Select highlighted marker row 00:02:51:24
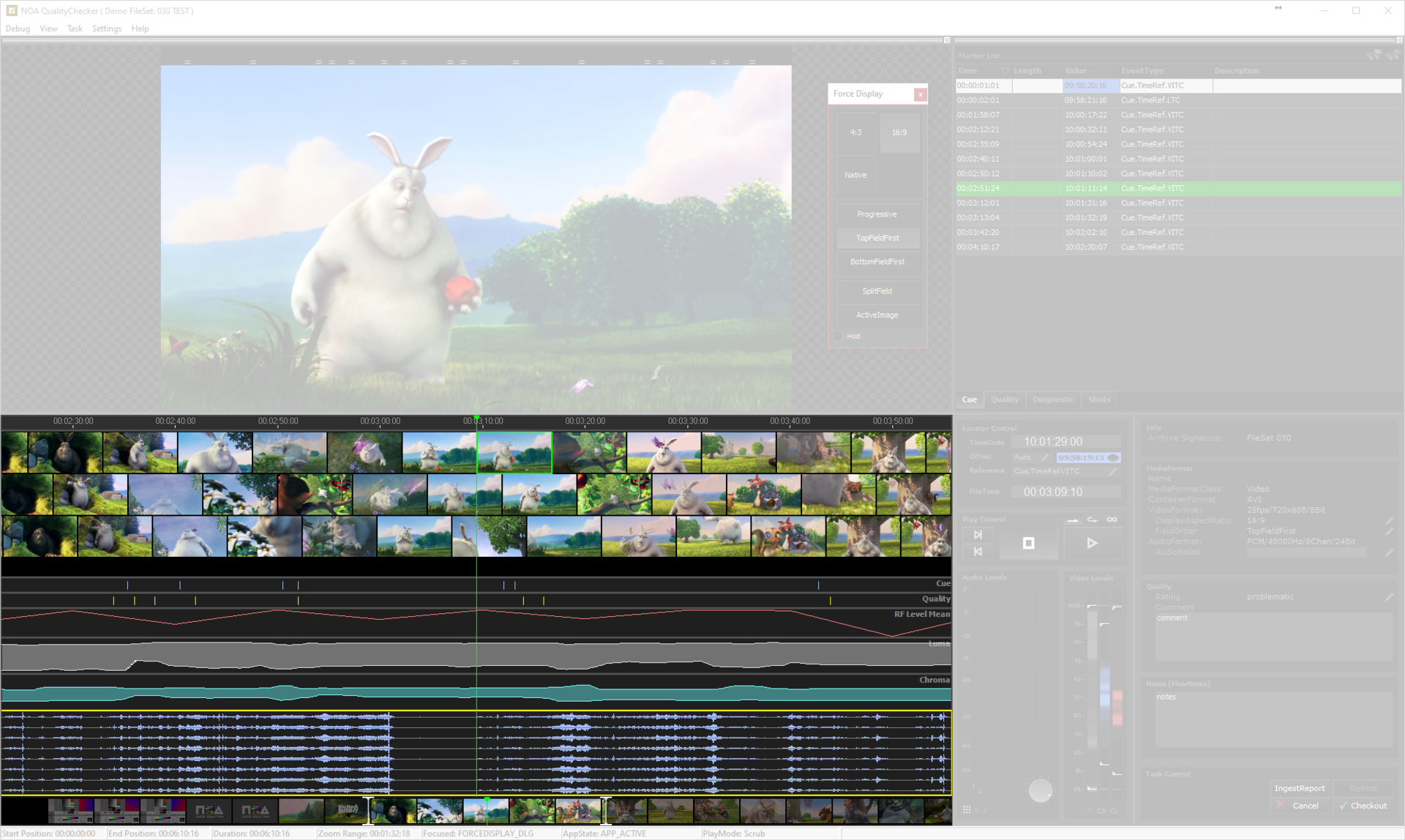This screenshot has width=1405, height=840. click(x=1178, y=188)
